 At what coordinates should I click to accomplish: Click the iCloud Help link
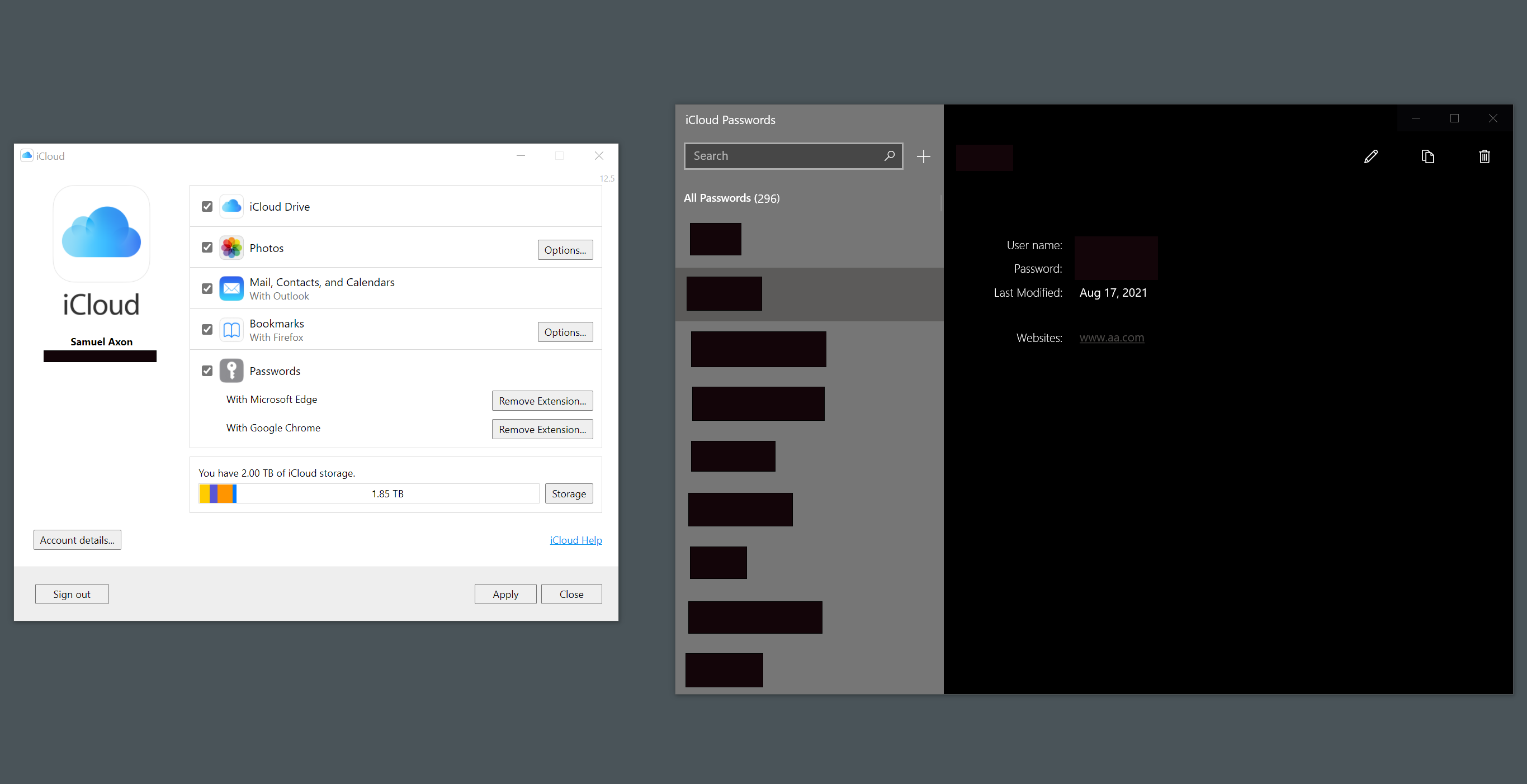point(575,540)
